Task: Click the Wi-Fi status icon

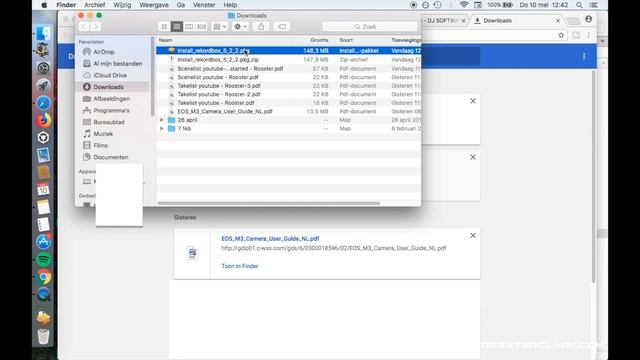Action: point(464,5)
